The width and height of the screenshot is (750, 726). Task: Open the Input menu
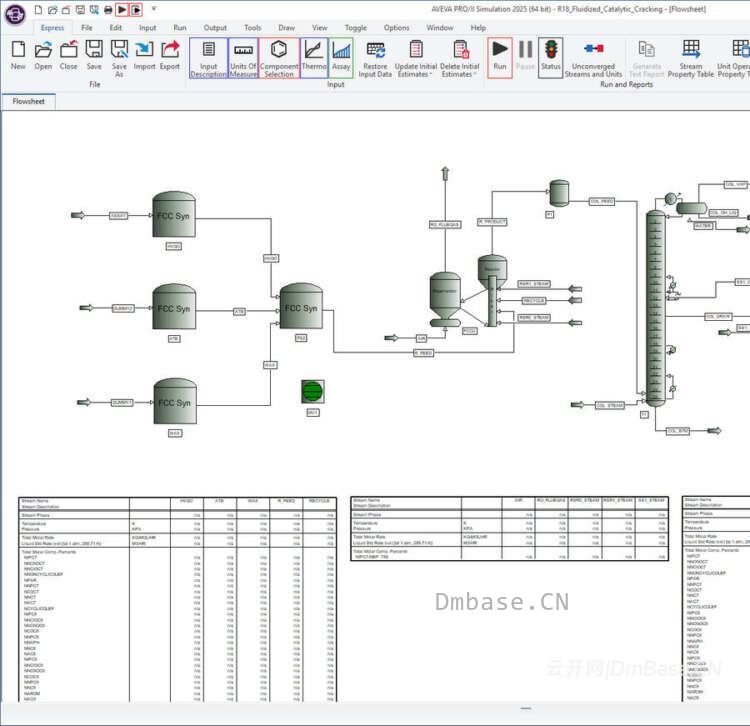point(147,28)
